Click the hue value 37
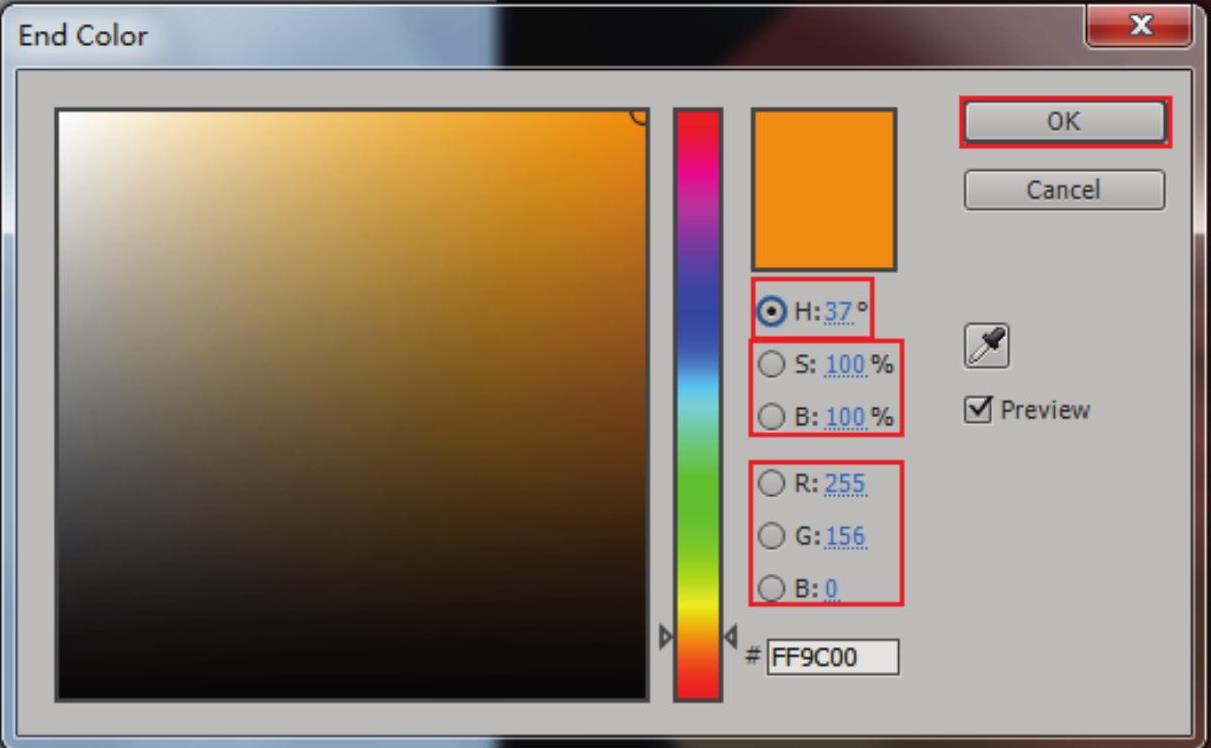Viewport: 1211px width, 748px height. 838,312
